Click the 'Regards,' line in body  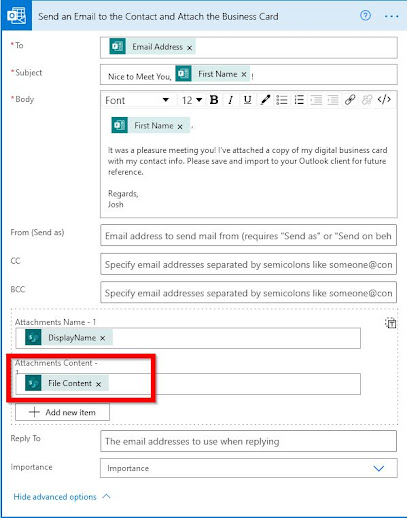click(x=123, y=194)
